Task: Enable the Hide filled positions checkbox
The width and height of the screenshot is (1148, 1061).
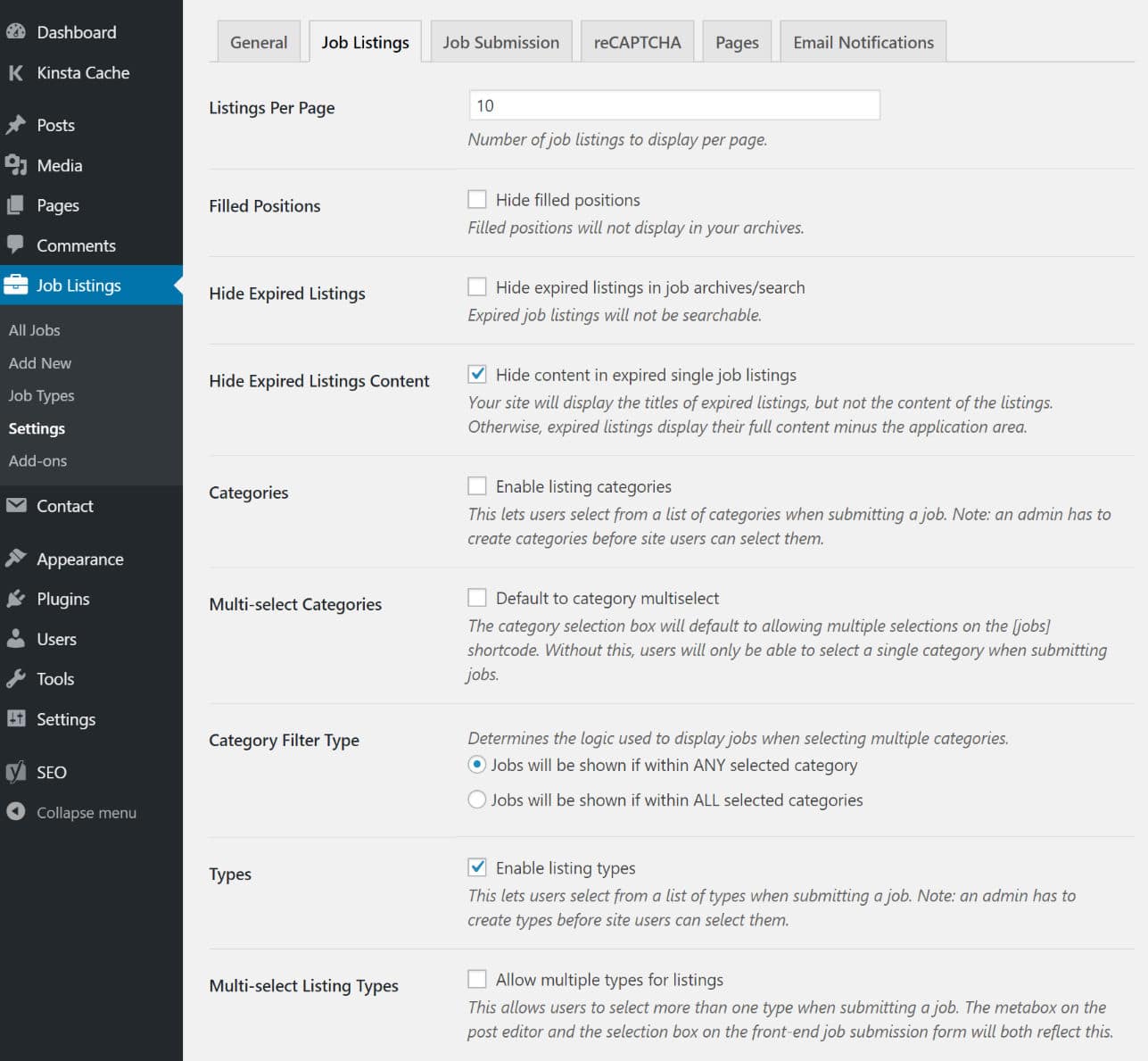Action: tap(477, 199)
